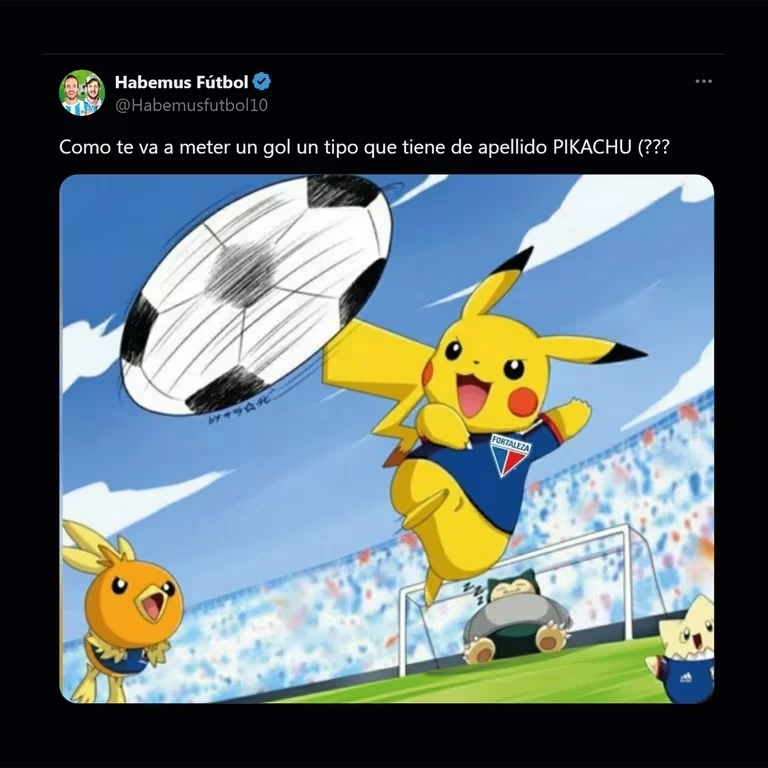Image resolution: width=768 pixels, height=768 pixels.
Task: Open the three-dot more options menu
Action: (703, 81)
